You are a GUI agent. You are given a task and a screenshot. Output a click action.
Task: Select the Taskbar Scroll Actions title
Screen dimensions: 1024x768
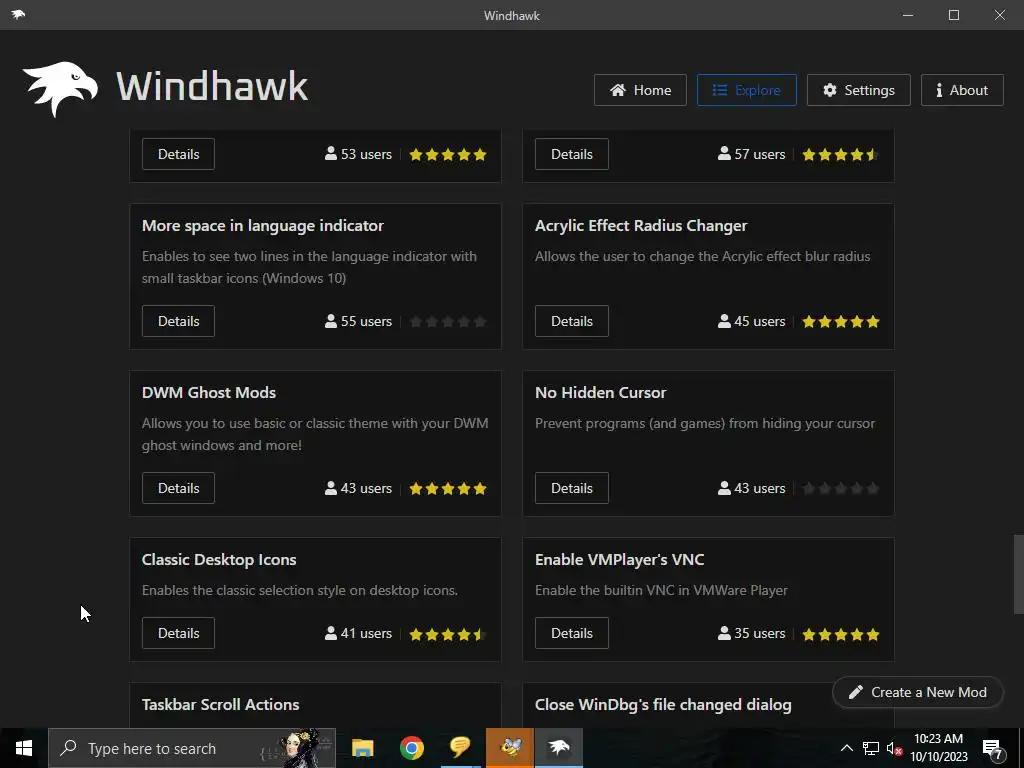(x=220, y=705)
